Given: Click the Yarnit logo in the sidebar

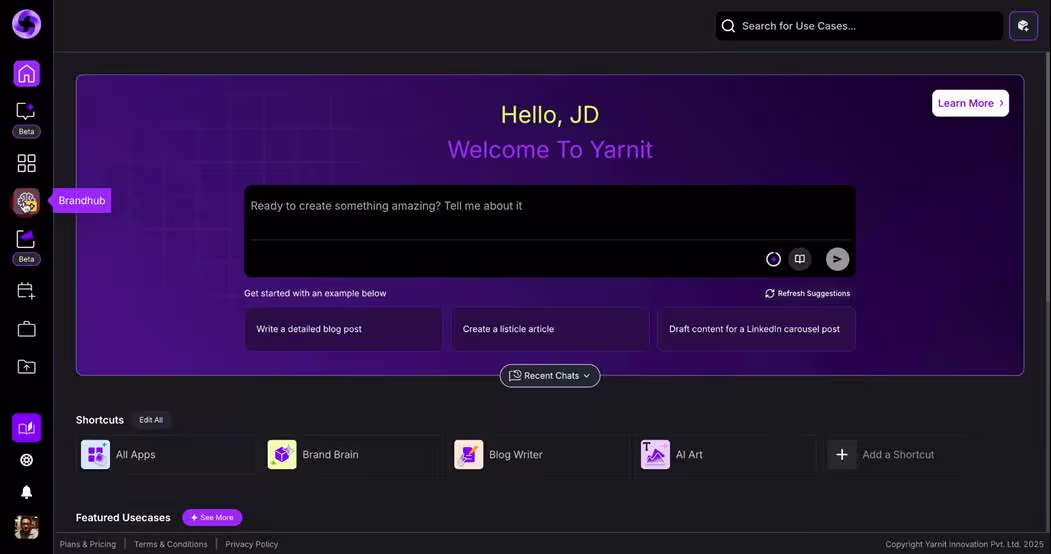Looking at the screenshot, I should click(x=27, y=24).
